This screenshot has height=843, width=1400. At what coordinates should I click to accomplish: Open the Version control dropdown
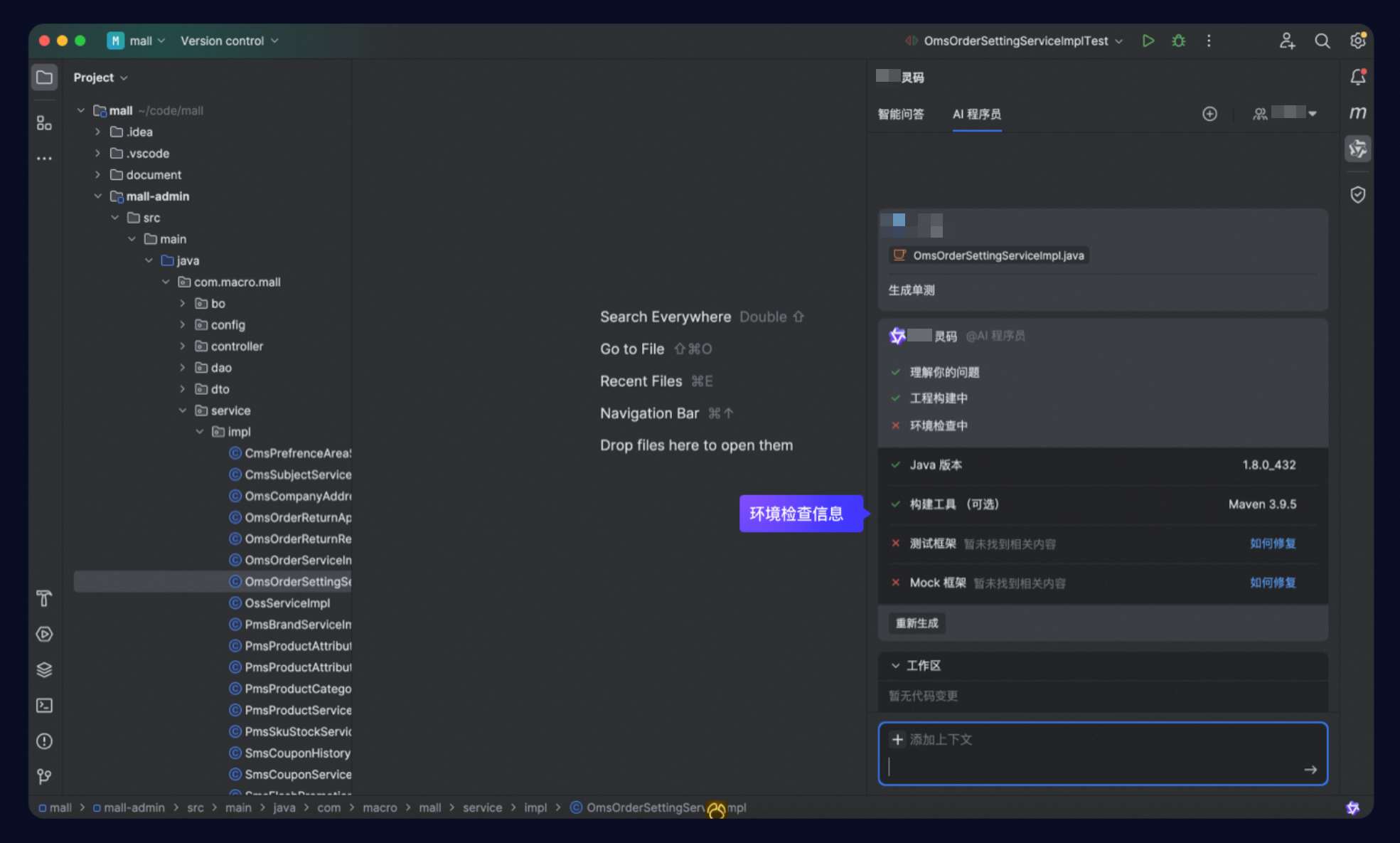pyautogui.click(x=229, y=41)
